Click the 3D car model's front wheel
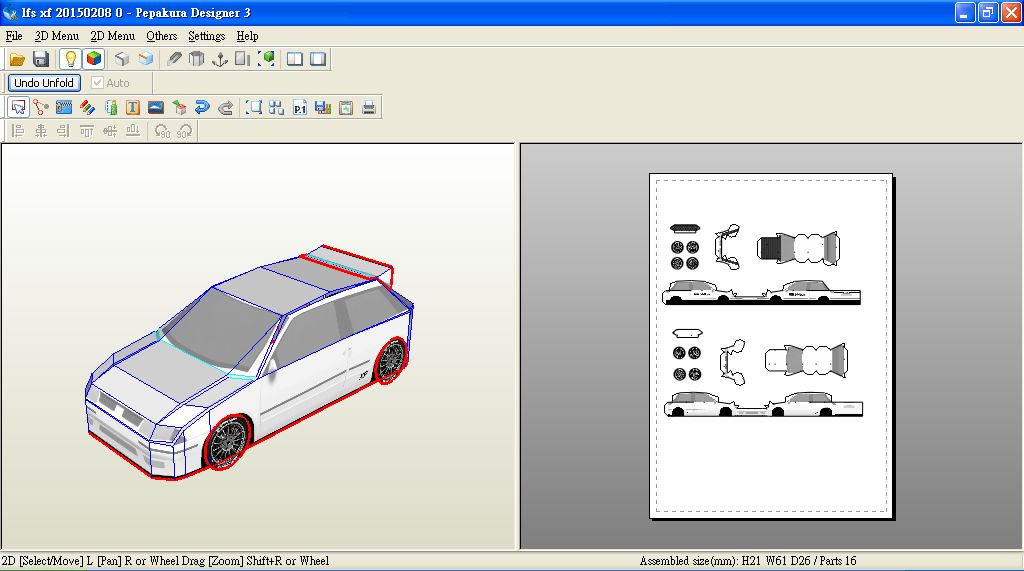The image size is (1024, 571). [x=227, y=442]
